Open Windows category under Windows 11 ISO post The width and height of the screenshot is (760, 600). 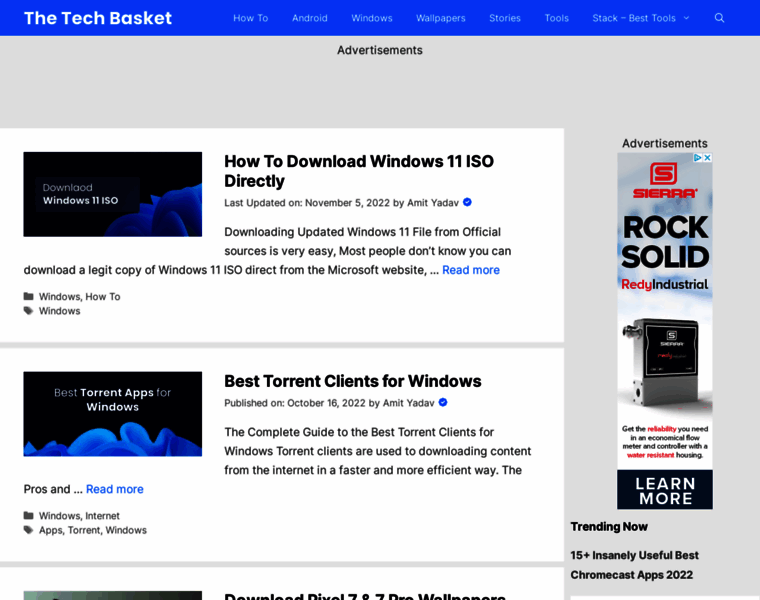pos(59,297)
